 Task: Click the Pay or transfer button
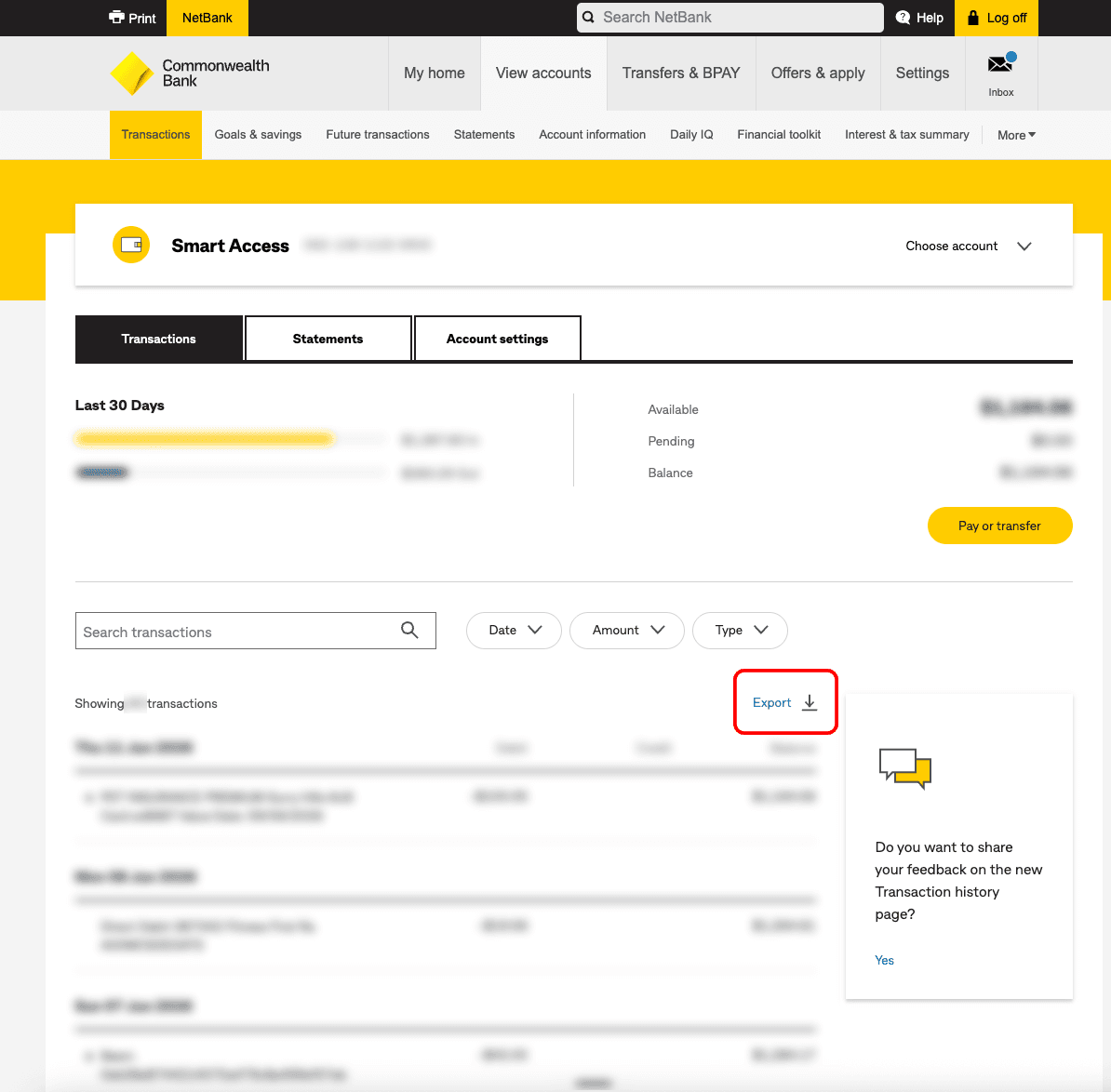999,526
